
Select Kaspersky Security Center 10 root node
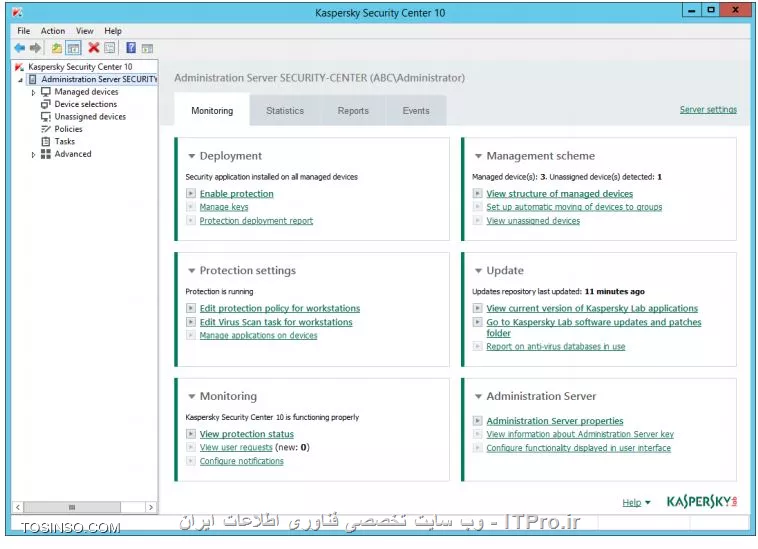pos(80,67)
